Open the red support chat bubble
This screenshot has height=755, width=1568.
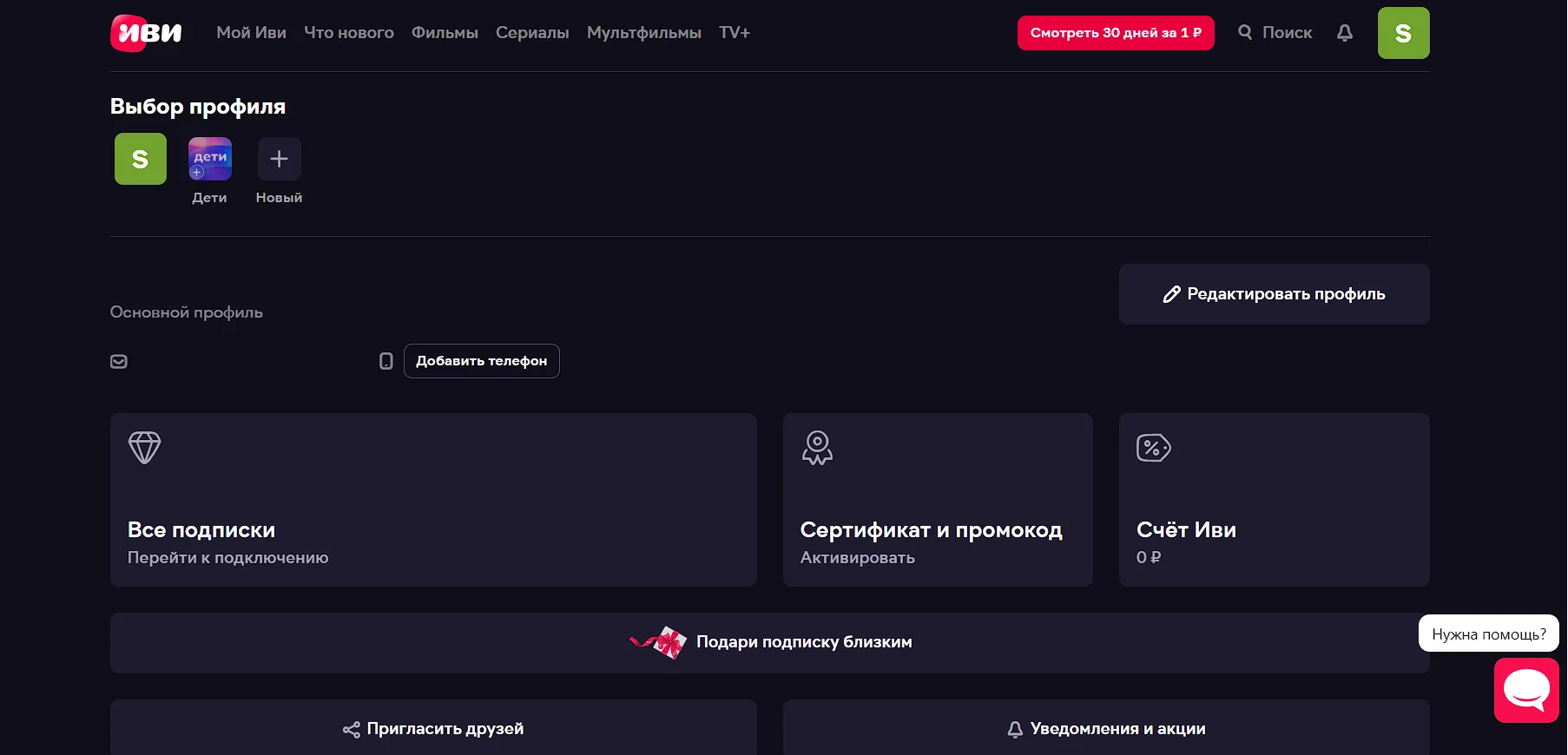(x=1526, y=690)
